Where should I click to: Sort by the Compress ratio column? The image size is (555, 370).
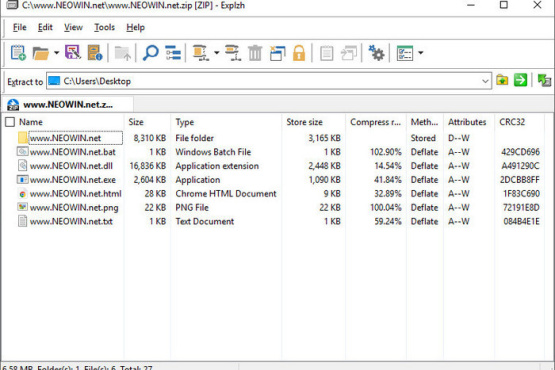click(376, 122)
